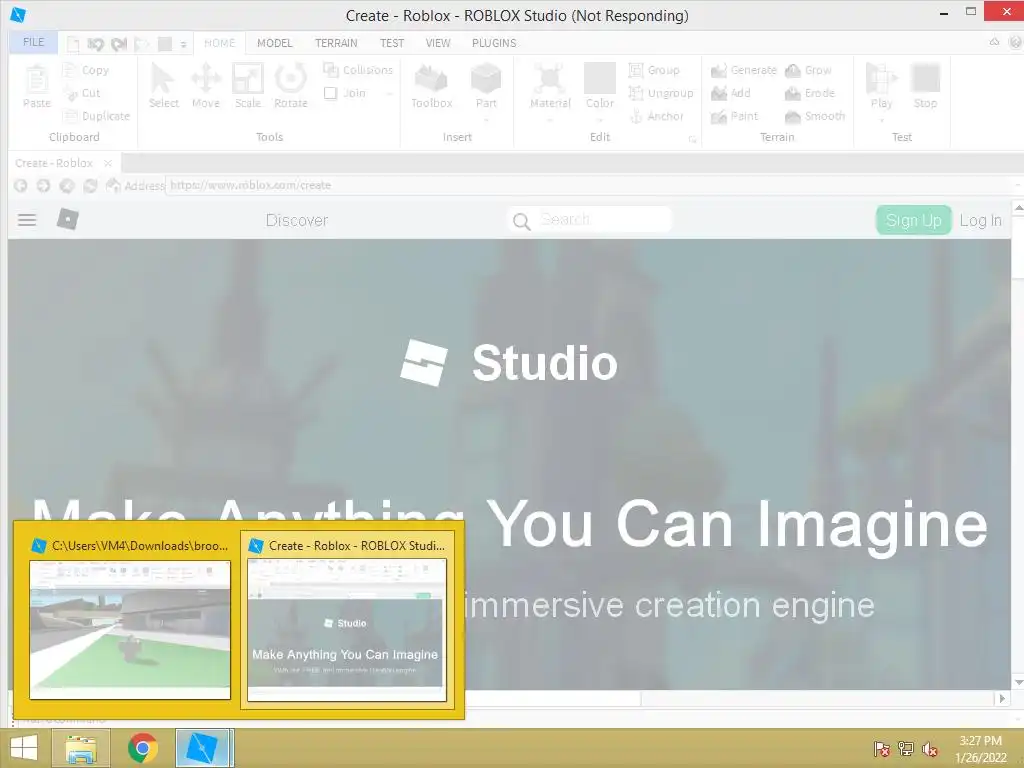Click the Duplicate icon
This screenshot has width=1024, height=768.
point(70,116)
